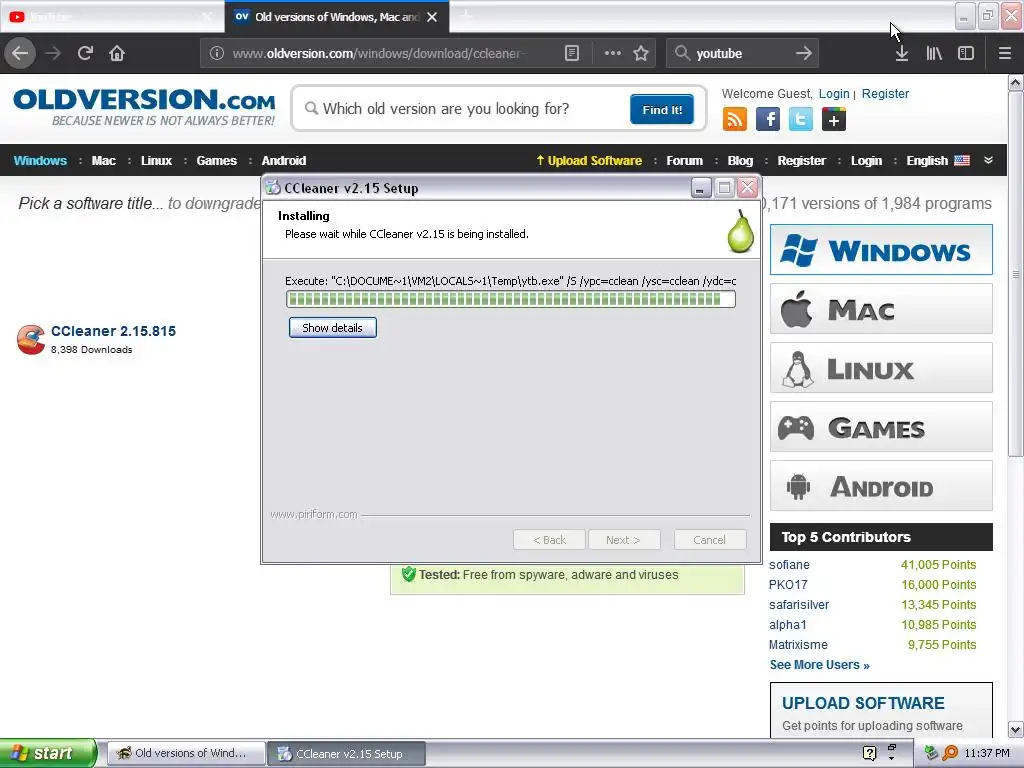Click the black plus share icon
The width and height of the screenshot is (1024, 768).
(x=834, y=120)
